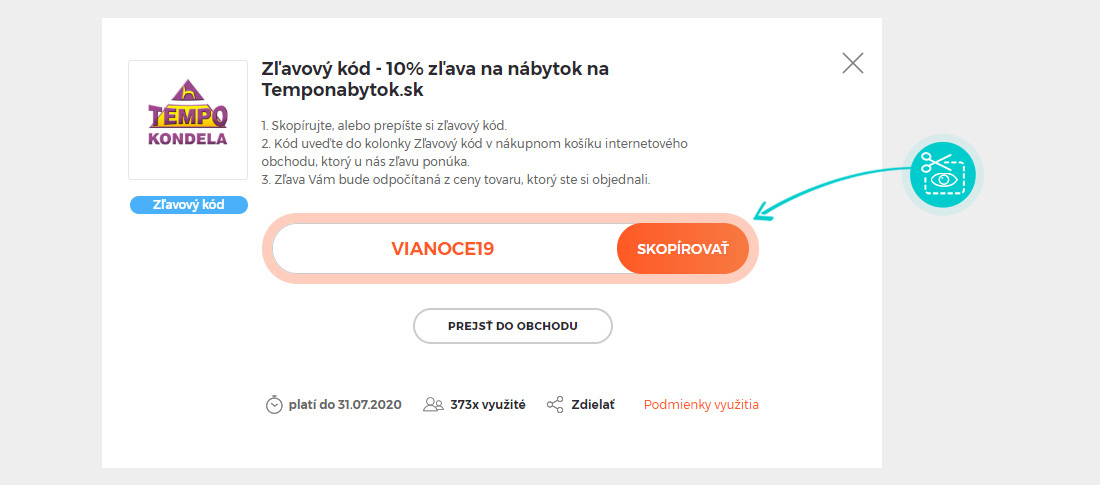Select the VIANOCE19 discount code text

pyautogui.click(x=443, y=249)
